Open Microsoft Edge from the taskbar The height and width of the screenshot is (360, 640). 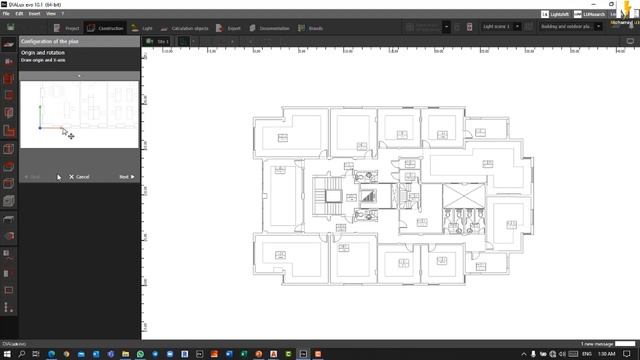[x=51, y=354]
